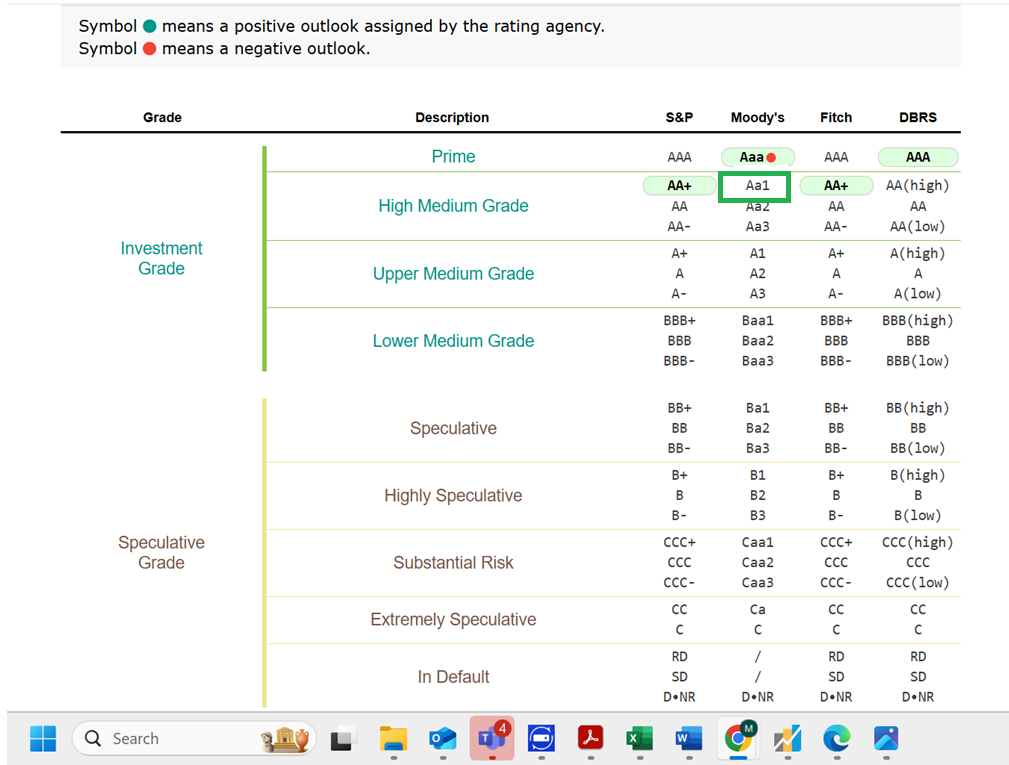Select the AA(low) rating in DBRS column

918,226
